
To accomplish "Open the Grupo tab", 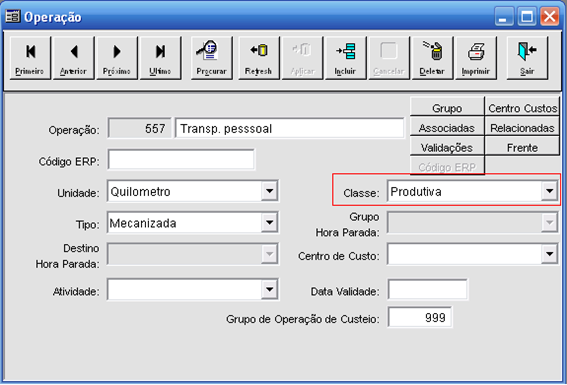I will click(447, 108).
